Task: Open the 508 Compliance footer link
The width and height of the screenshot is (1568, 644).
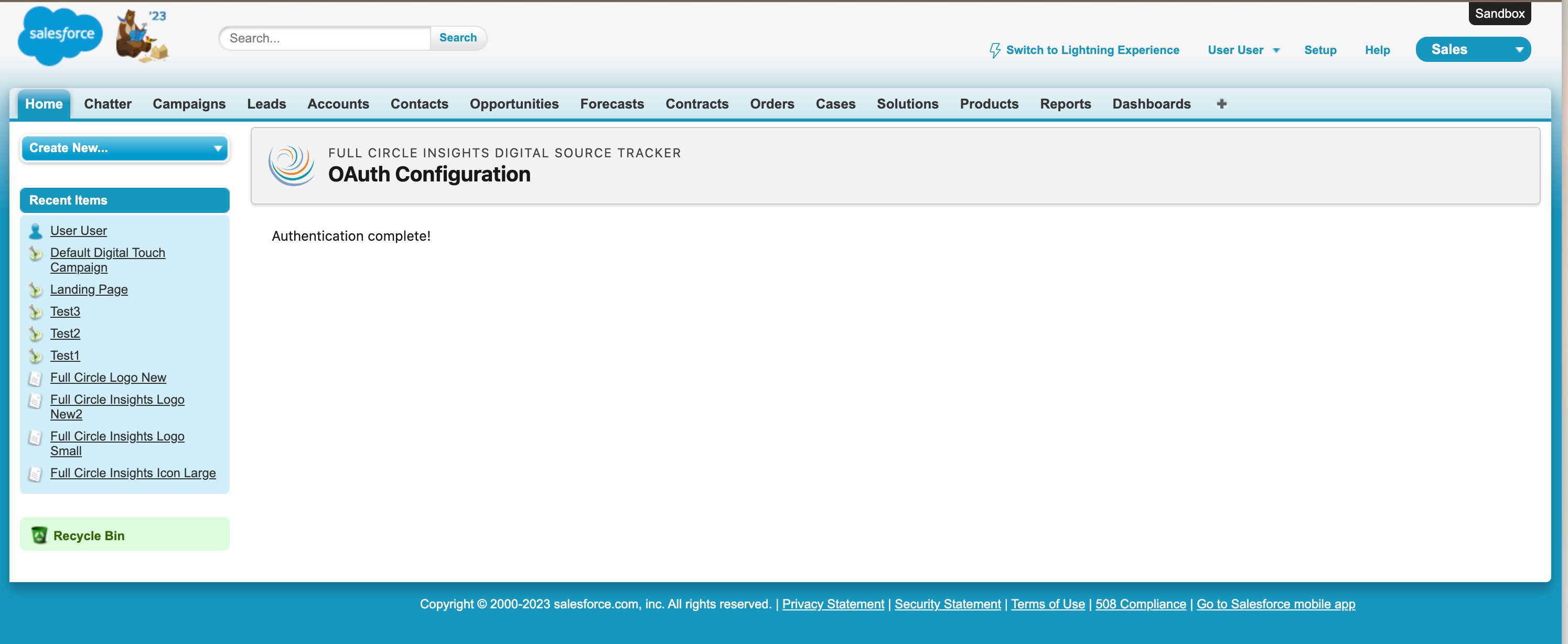Action: [x=1141, y=604]
